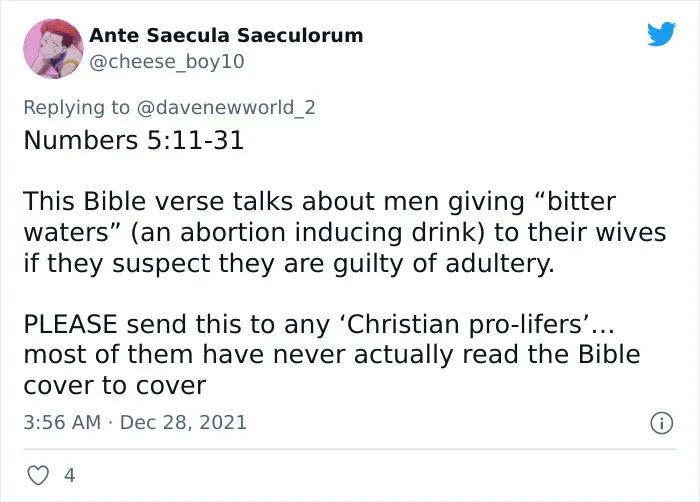
Task: Select the Dec 28, 2021 date
Action: pyautogui.click(x=183, y=423)
